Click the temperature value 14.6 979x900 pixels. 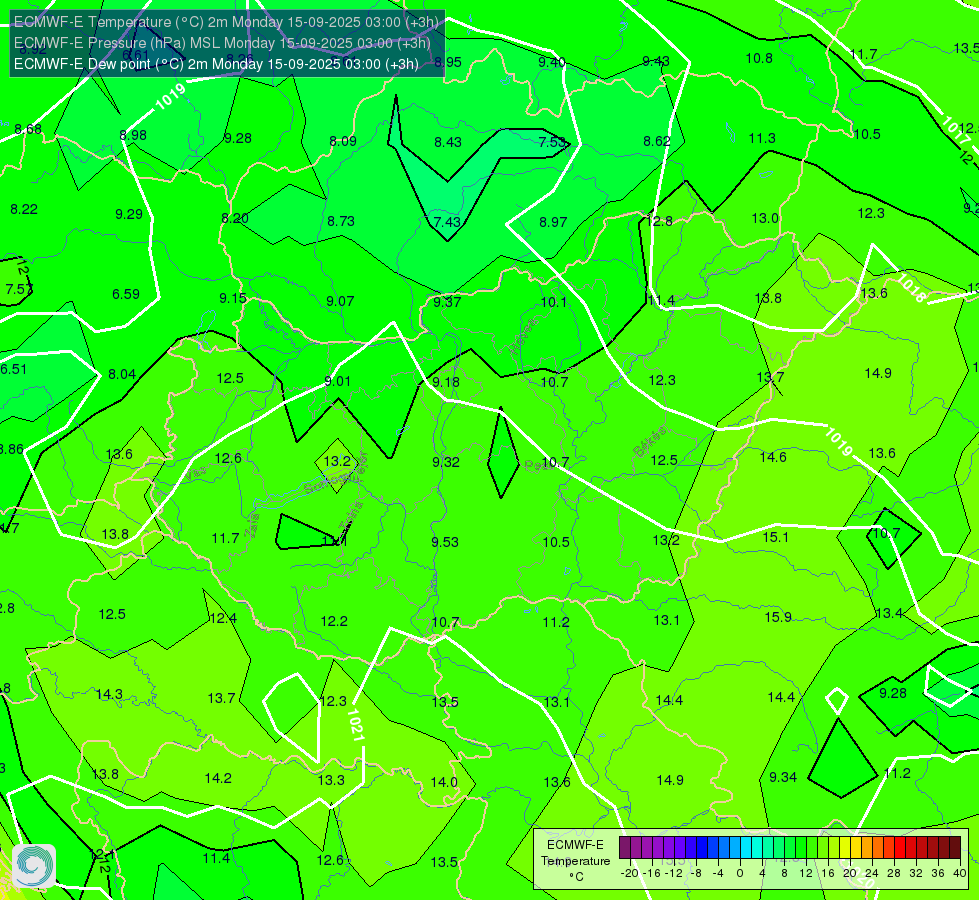(x=773, y=457)
